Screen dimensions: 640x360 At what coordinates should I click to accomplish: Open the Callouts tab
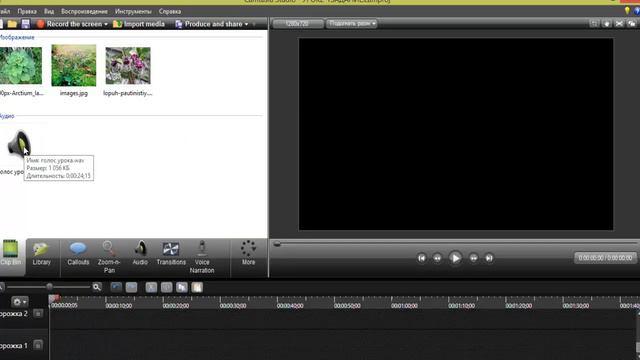[78, 254]
